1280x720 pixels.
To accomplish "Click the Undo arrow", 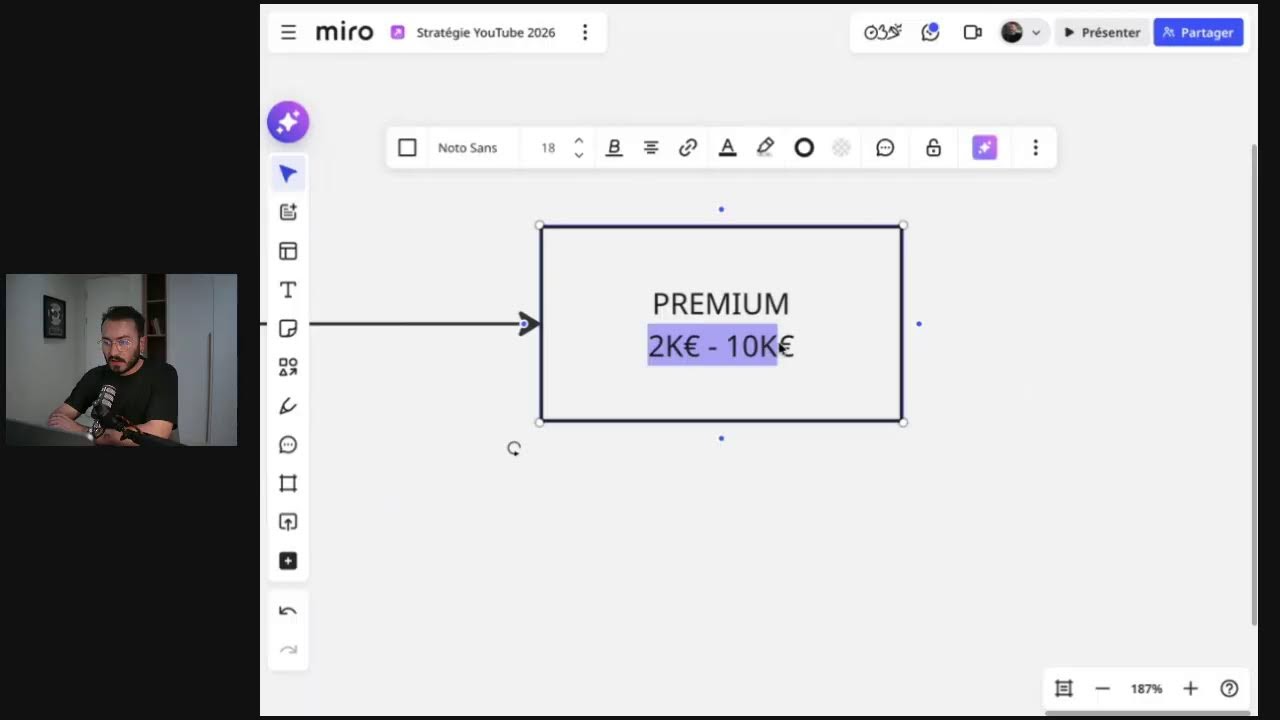I will click(x=288, y=611).
